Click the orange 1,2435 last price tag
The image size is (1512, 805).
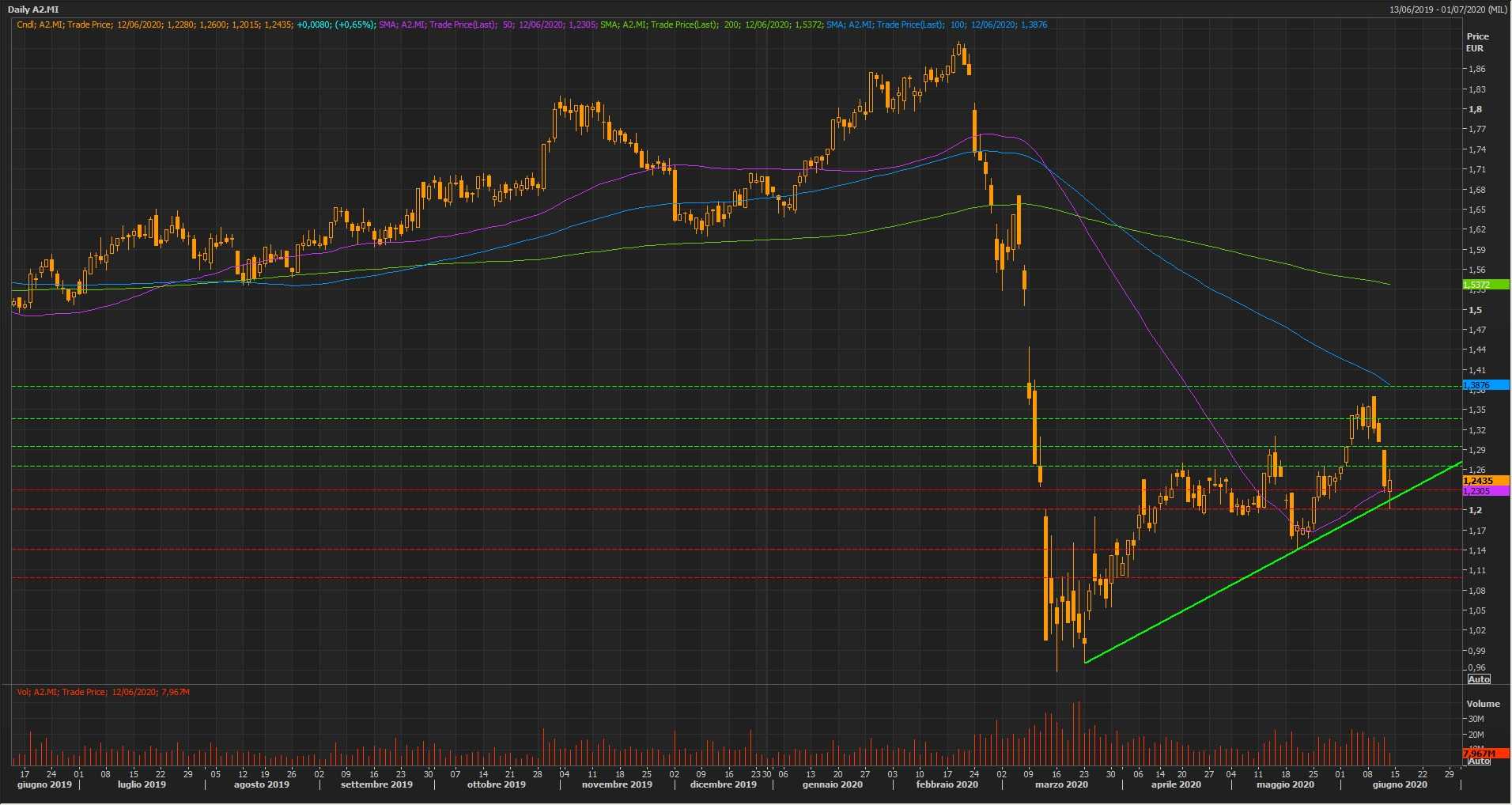(1484, 481)
